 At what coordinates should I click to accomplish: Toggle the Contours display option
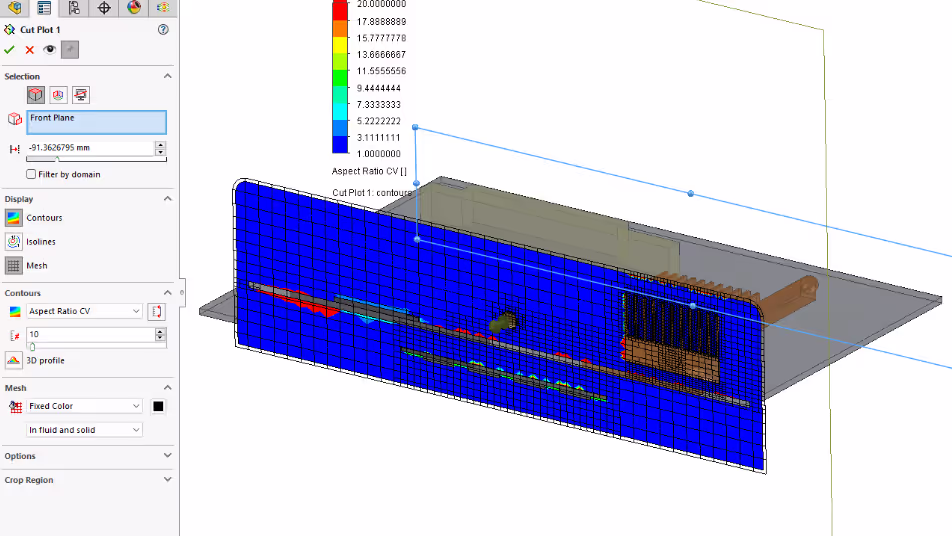13,217
